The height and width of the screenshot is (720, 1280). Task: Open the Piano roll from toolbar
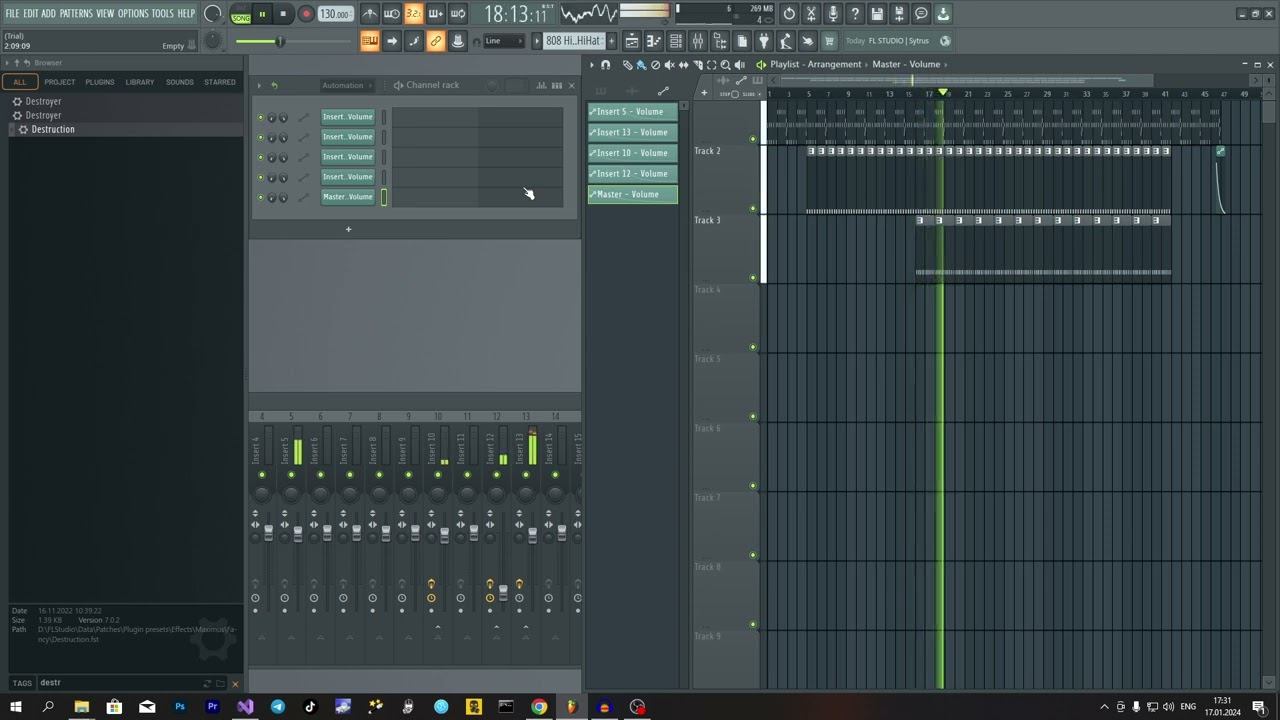coord(654,41)
